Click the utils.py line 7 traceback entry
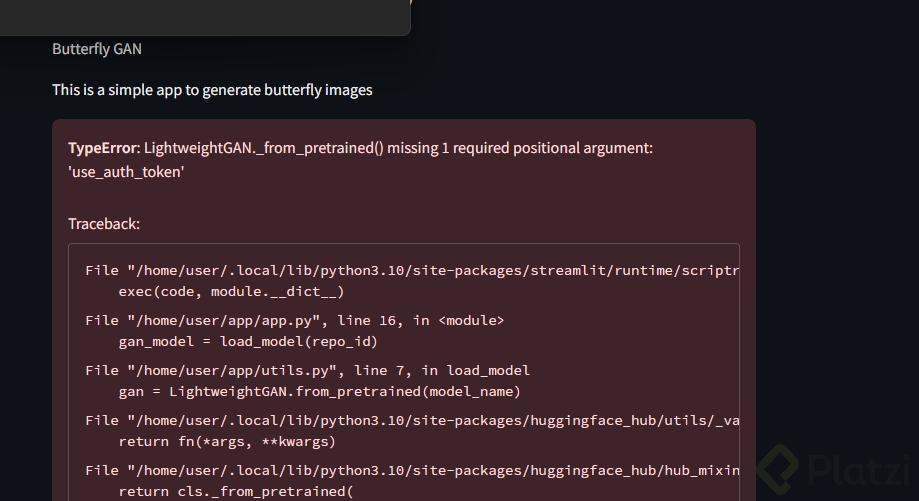The height and width of the screenshot is (501, 919). pos(308,370)
